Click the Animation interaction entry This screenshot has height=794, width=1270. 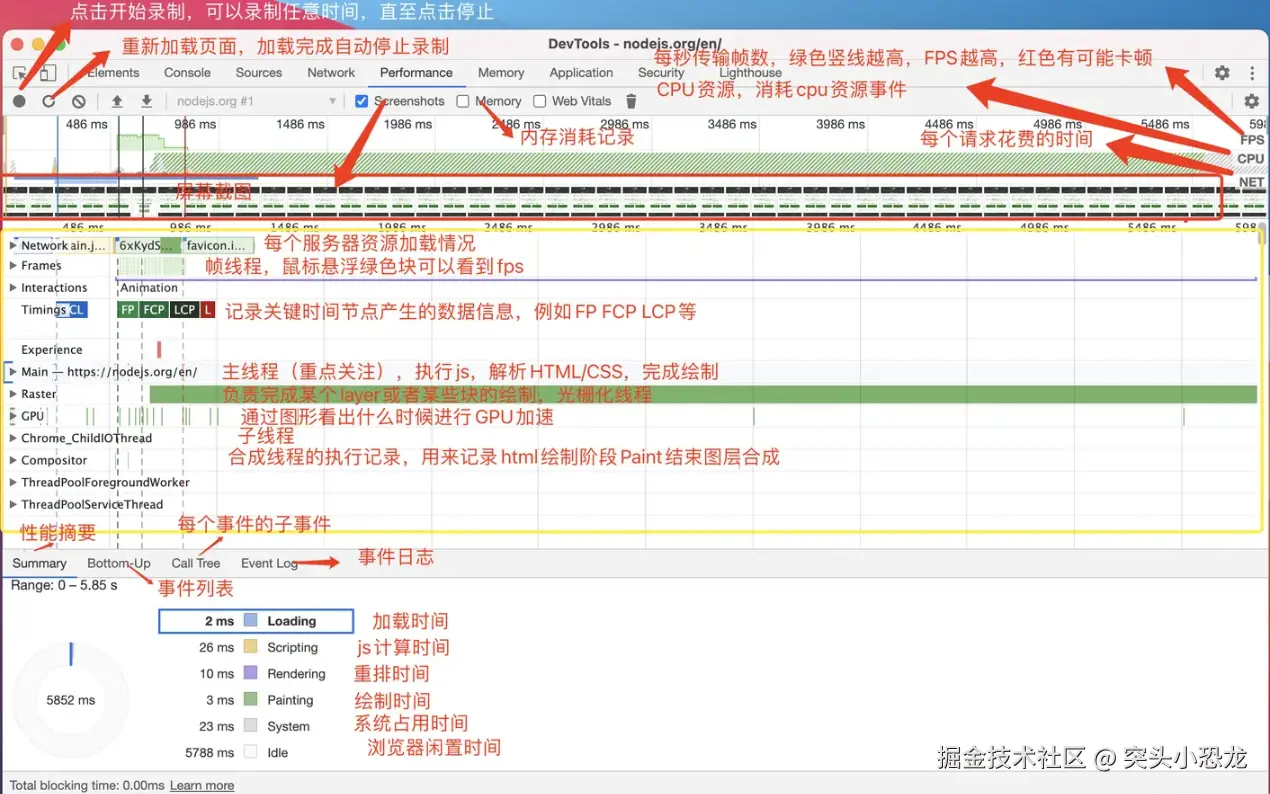149,288
